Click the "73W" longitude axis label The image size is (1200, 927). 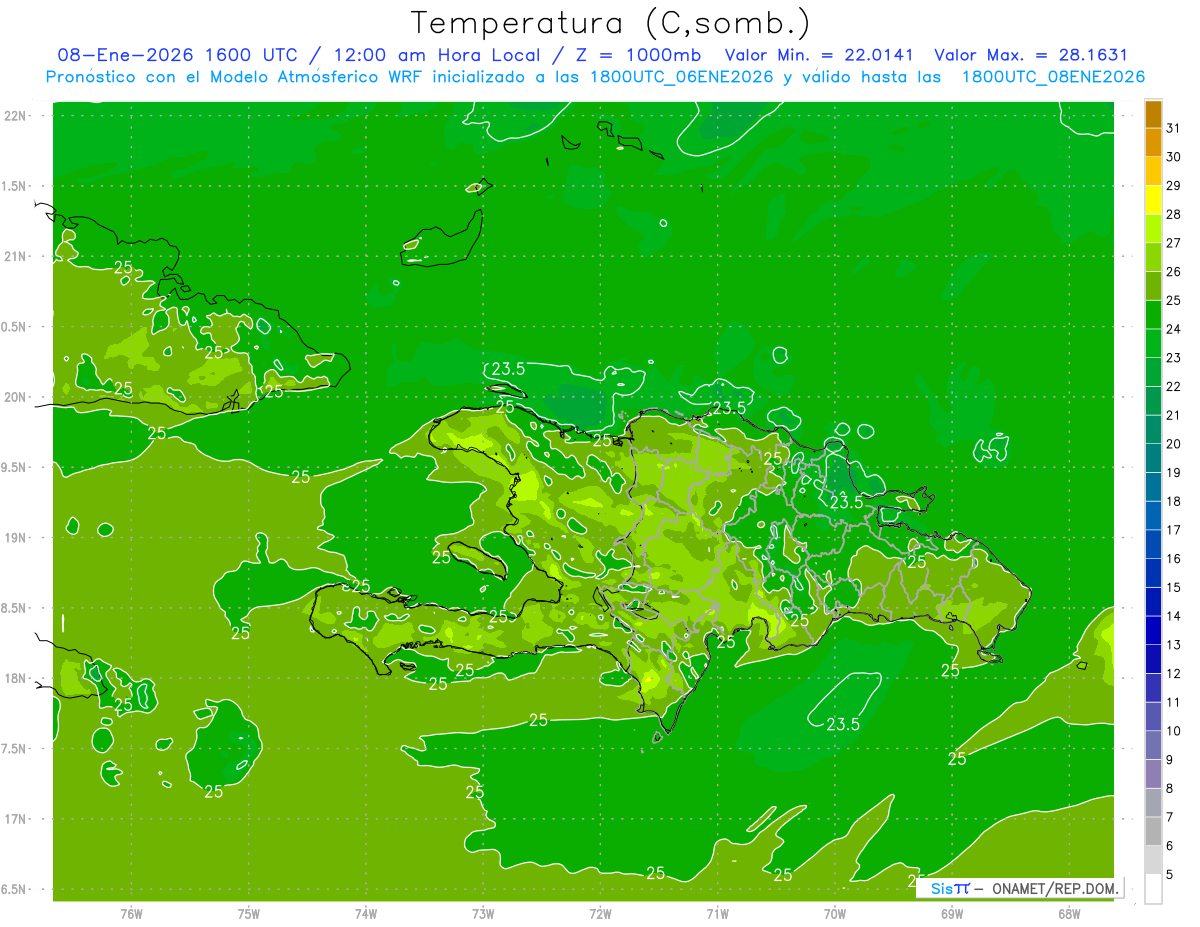483,913
